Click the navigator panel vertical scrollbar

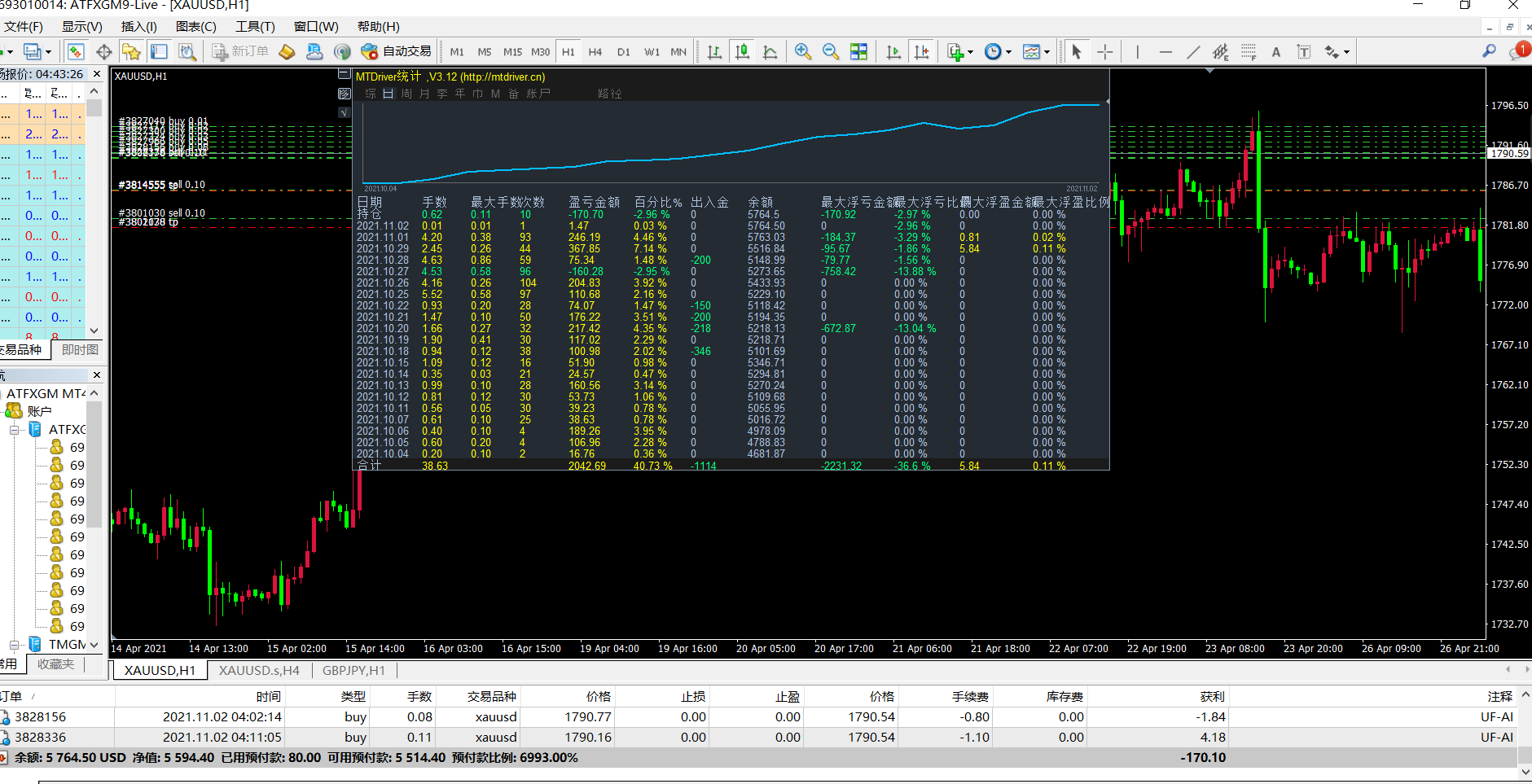pyautogui.click(x=94, y=505)
